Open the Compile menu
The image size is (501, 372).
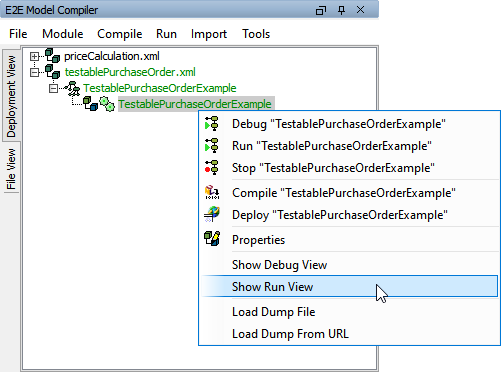coord(120,34)
